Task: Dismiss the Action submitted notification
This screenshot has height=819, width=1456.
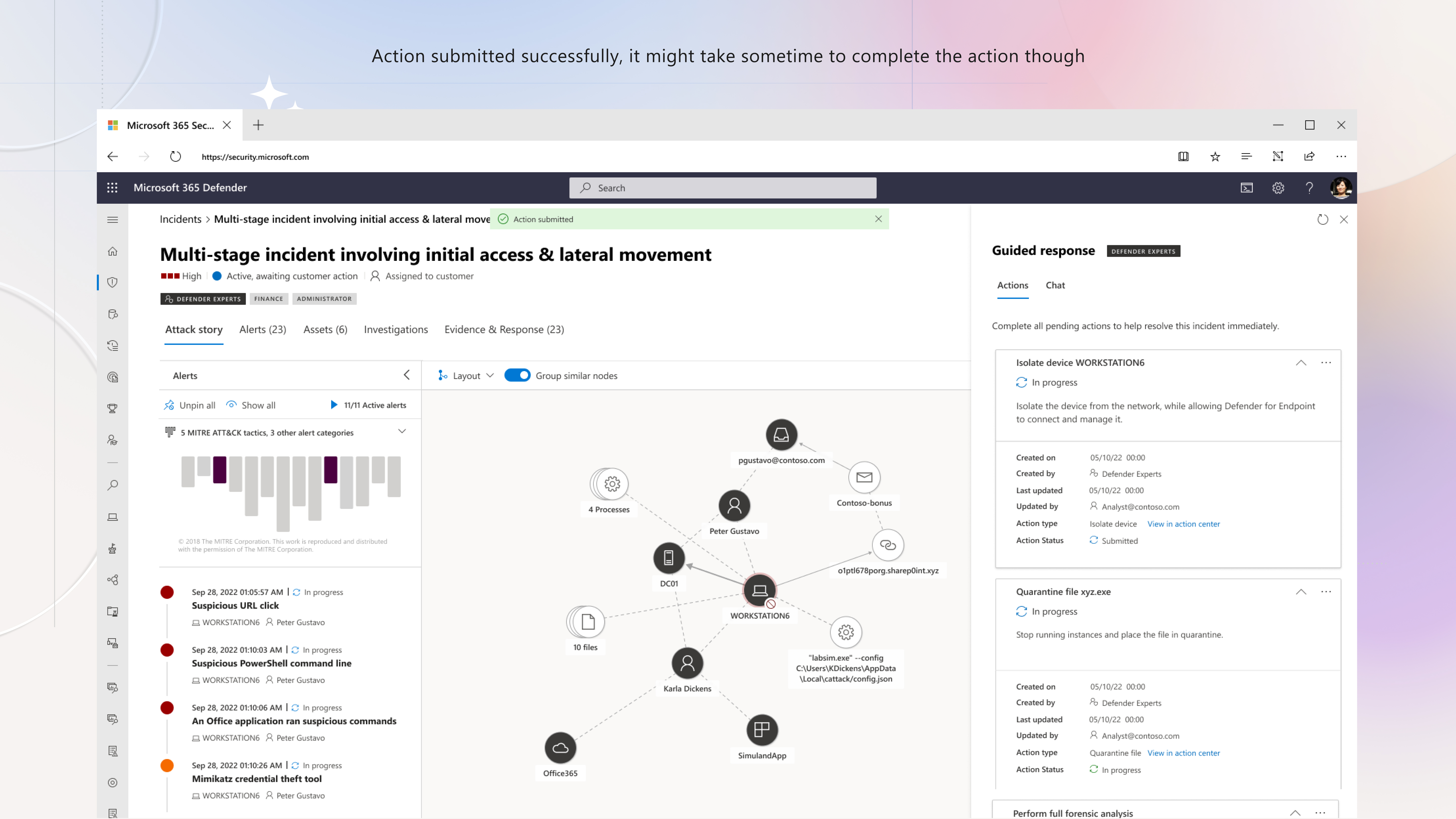Action: click(878, 219)
